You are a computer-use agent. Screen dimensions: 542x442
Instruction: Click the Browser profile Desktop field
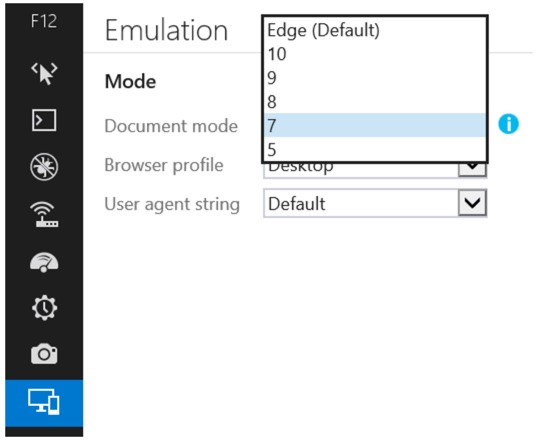(361, 170)
